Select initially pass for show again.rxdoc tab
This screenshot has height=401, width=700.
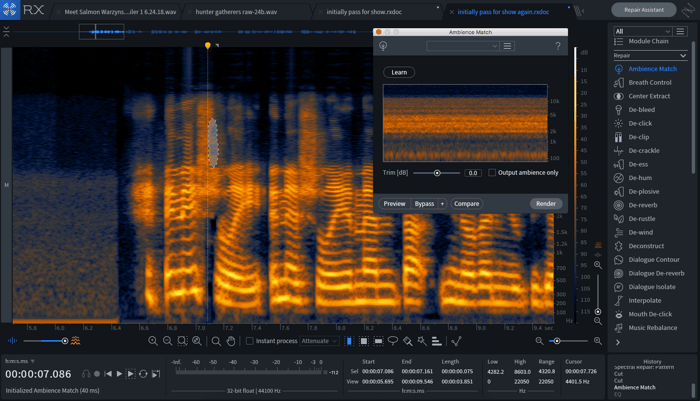click(503, 12)
